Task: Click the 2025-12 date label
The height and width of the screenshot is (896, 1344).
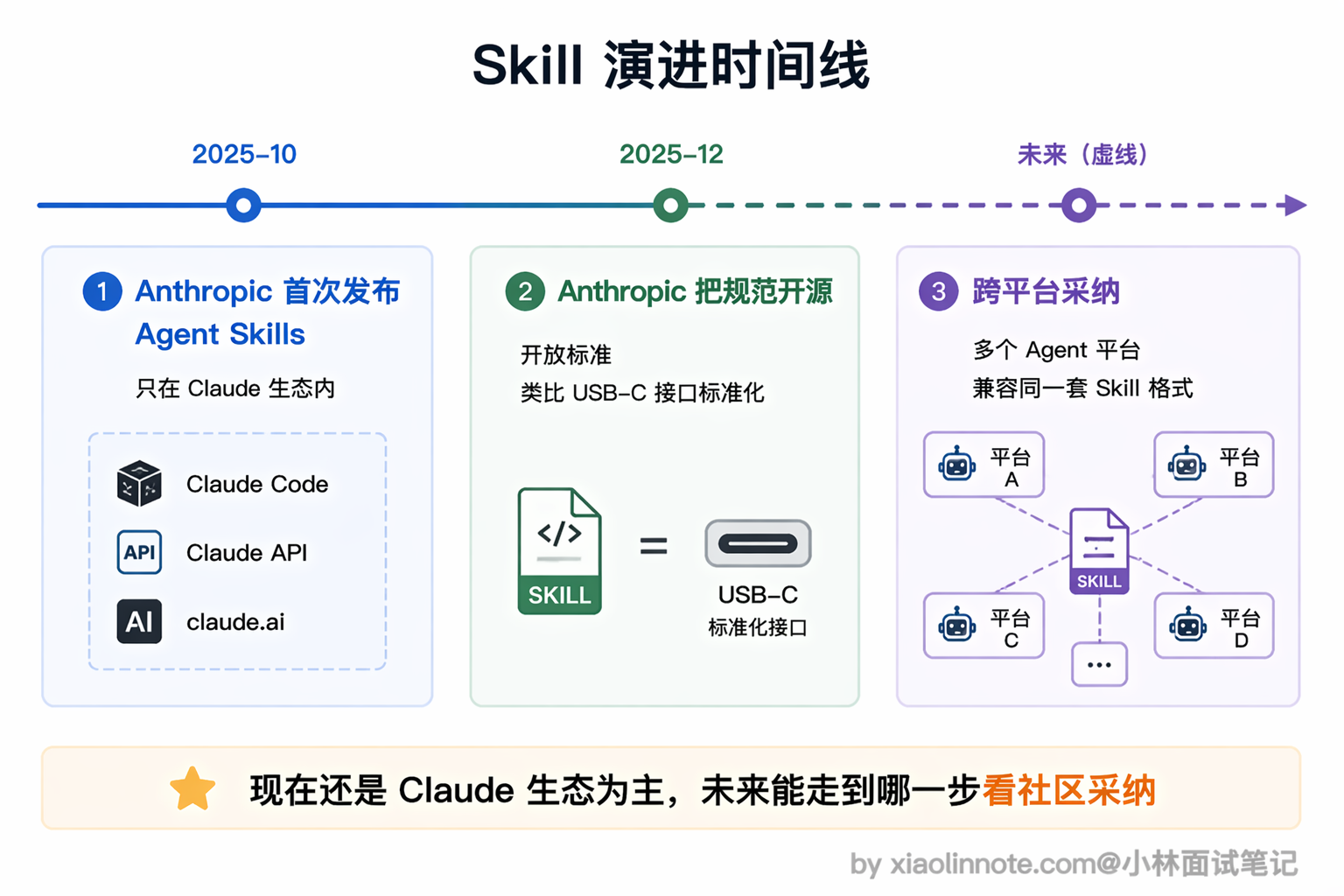Action: coord(671,154)
